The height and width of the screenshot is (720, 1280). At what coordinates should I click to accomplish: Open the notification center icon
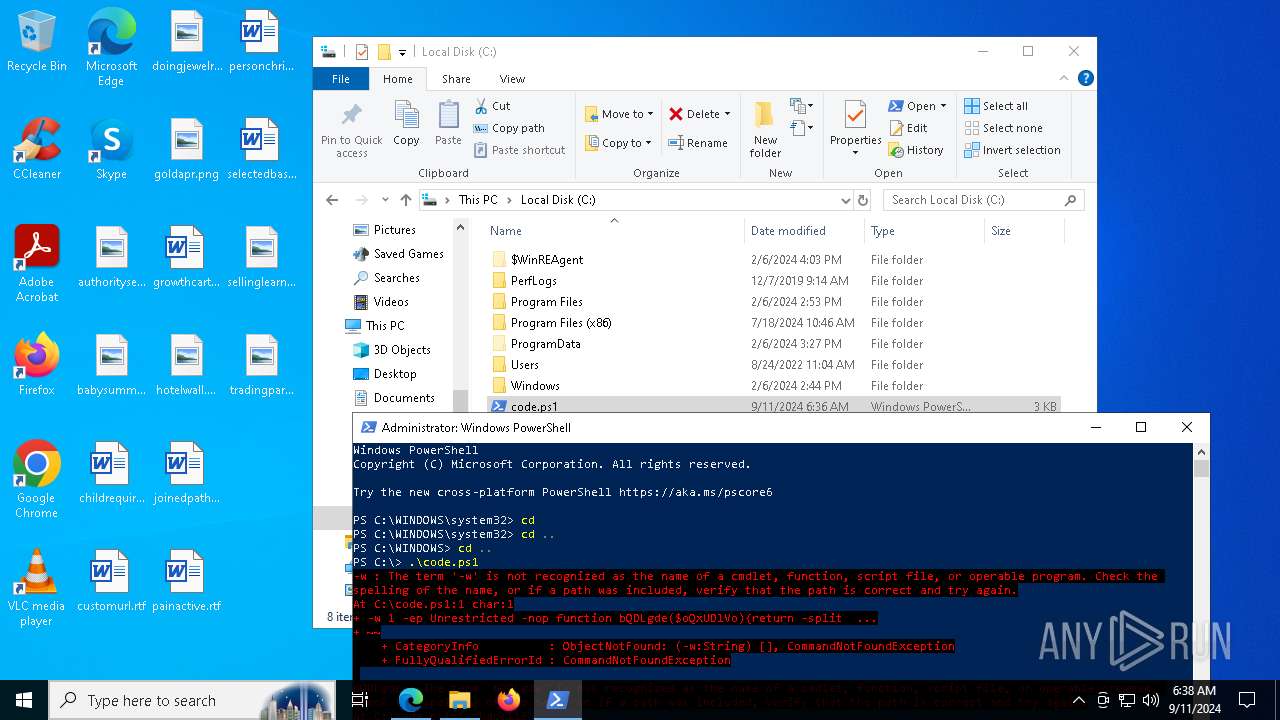point(1247,700)
